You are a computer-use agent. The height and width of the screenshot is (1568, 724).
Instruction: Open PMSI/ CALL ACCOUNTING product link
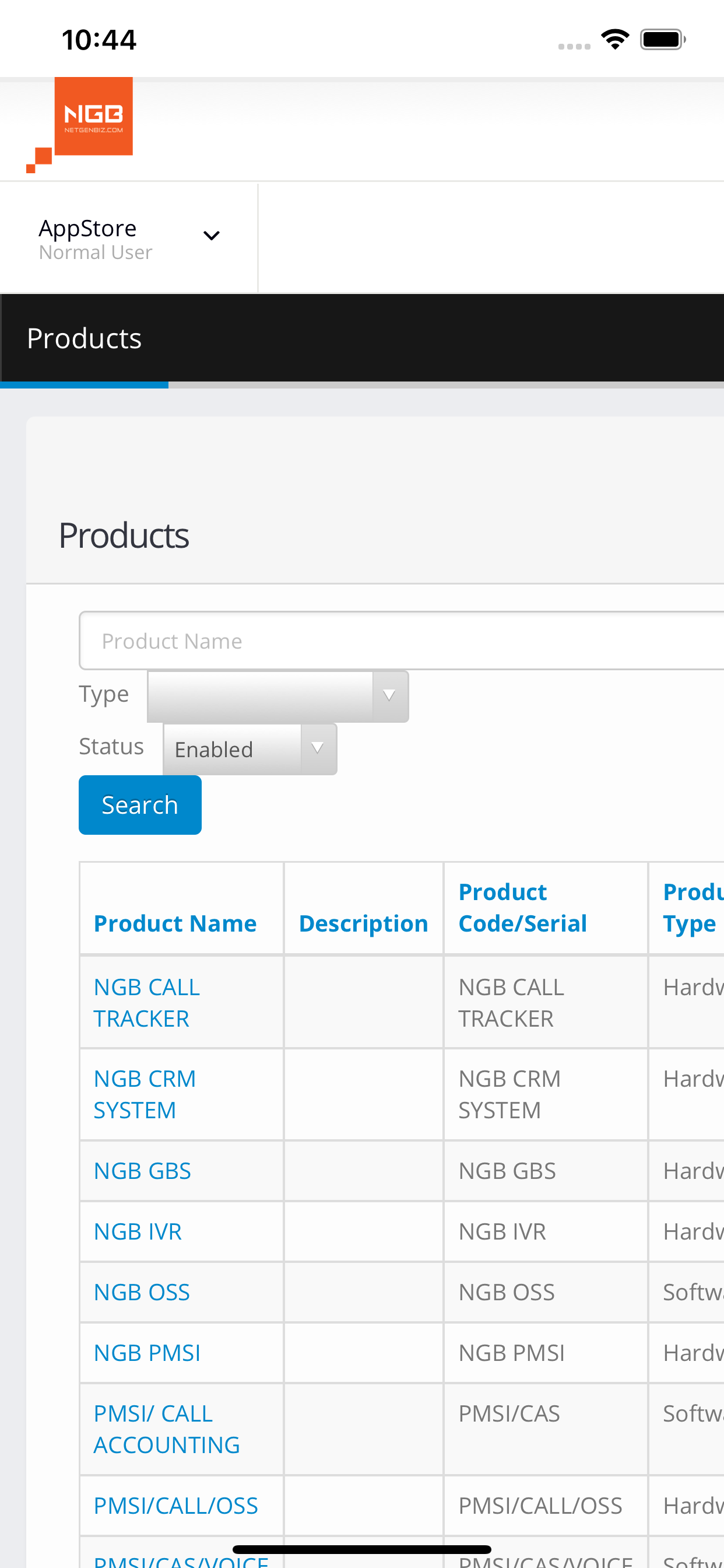point(167,1429)
